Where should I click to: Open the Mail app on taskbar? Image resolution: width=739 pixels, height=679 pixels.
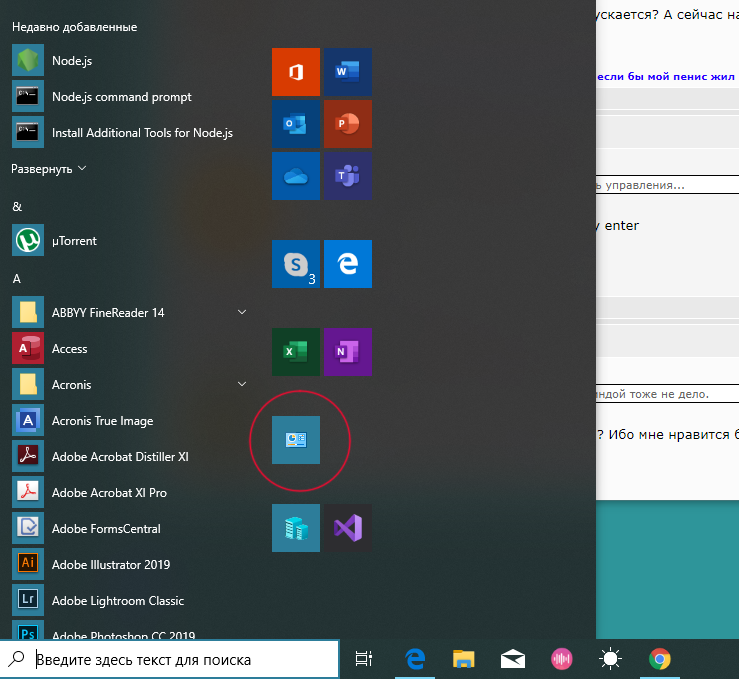pyautogui.click(x=513, y=659)
